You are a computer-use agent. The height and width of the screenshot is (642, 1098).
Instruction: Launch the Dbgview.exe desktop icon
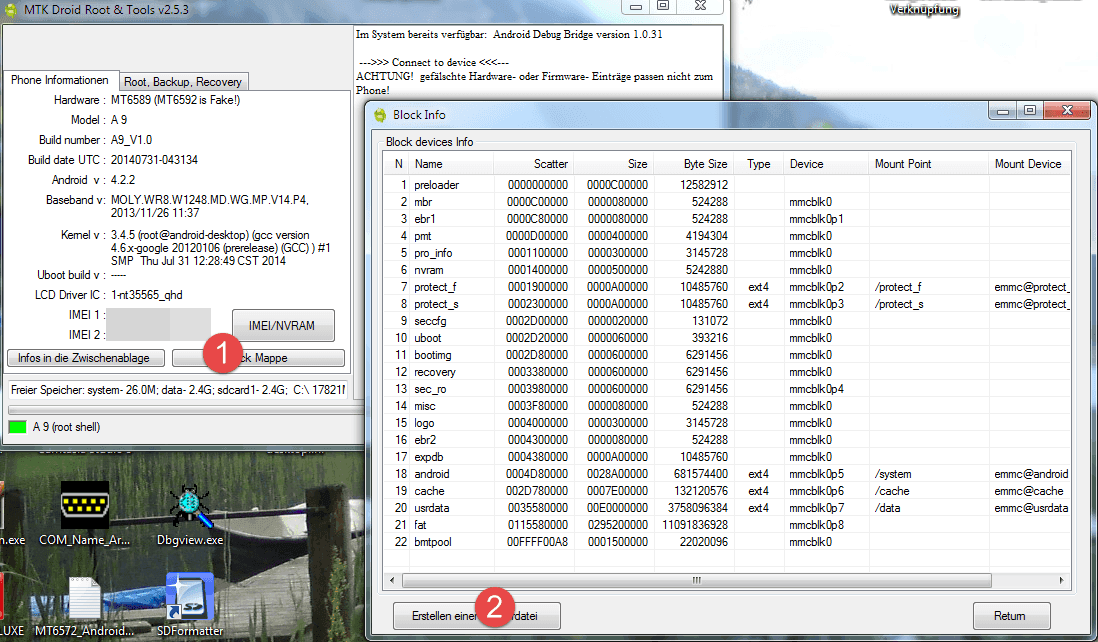pos(189,509)
